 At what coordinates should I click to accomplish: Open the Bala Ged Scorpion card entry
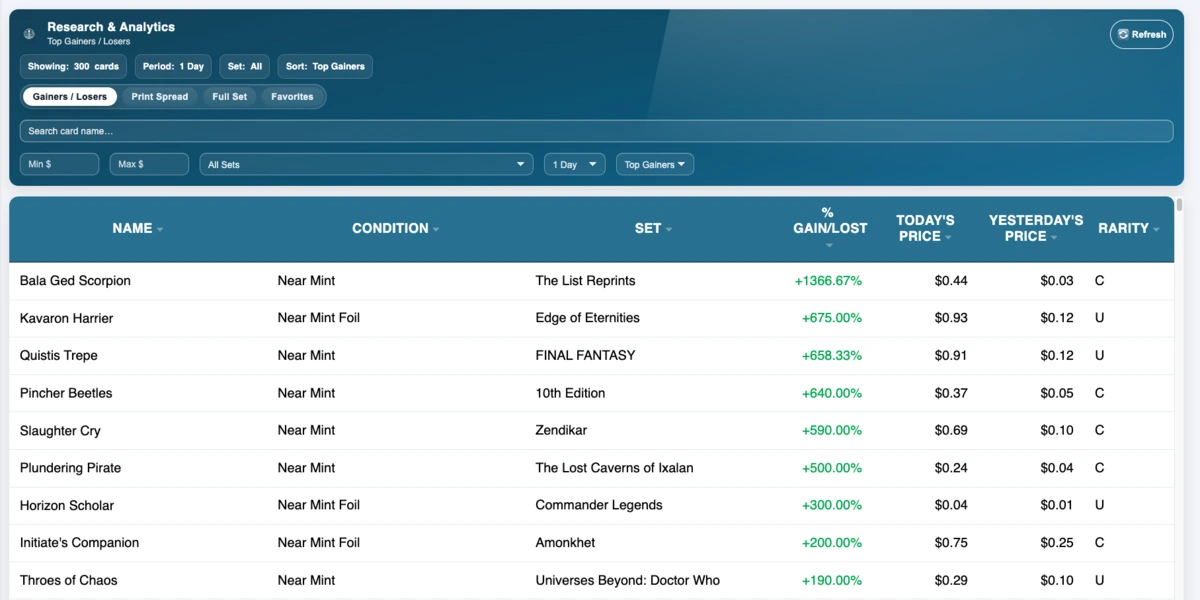pos(75,280)
